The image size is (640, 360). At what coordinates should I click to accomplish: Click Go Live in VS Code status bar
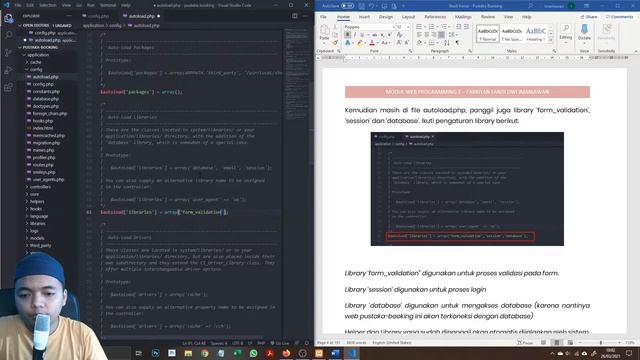click(x=280, y=343)
